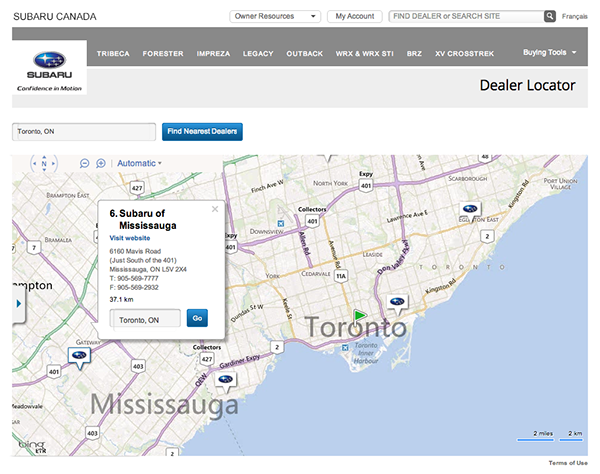Focus the Toronto, ON location input above map
The image size is (600, 474).
click(84, 132)
